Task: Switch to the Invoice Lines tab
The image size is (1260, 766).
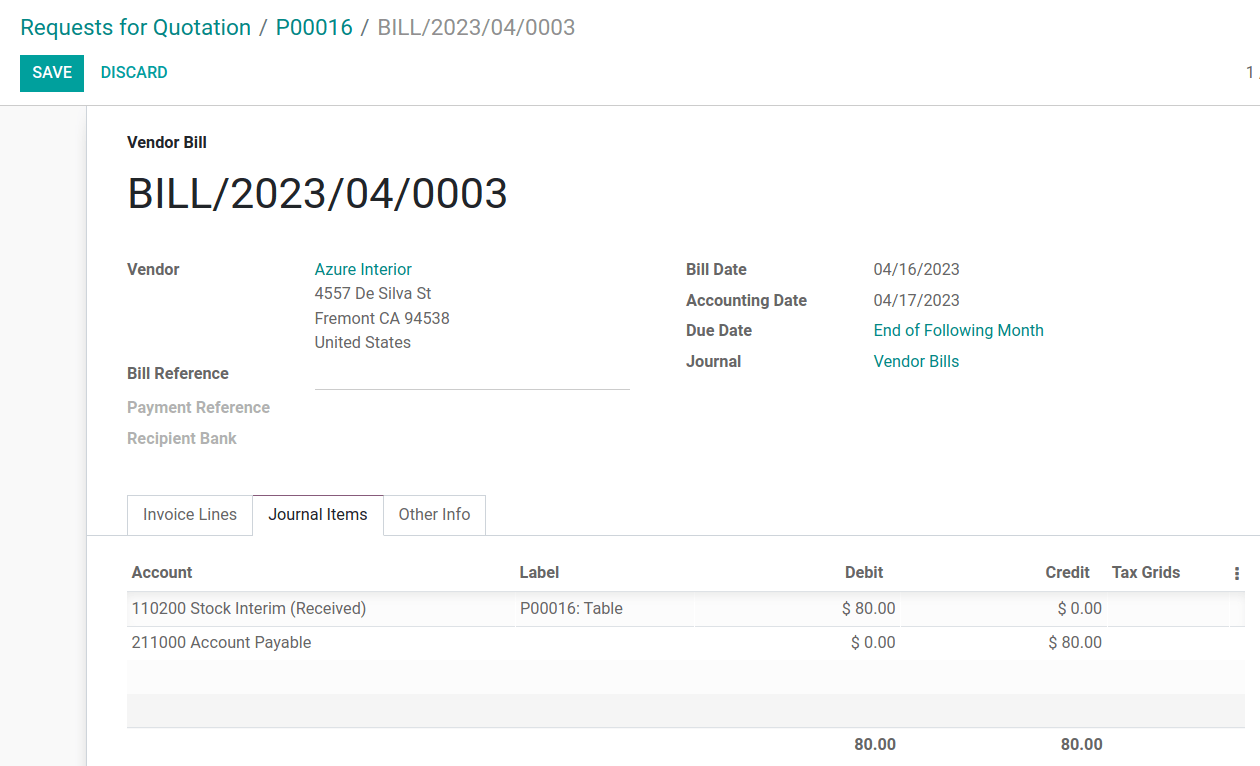Action: pos(189,515)
